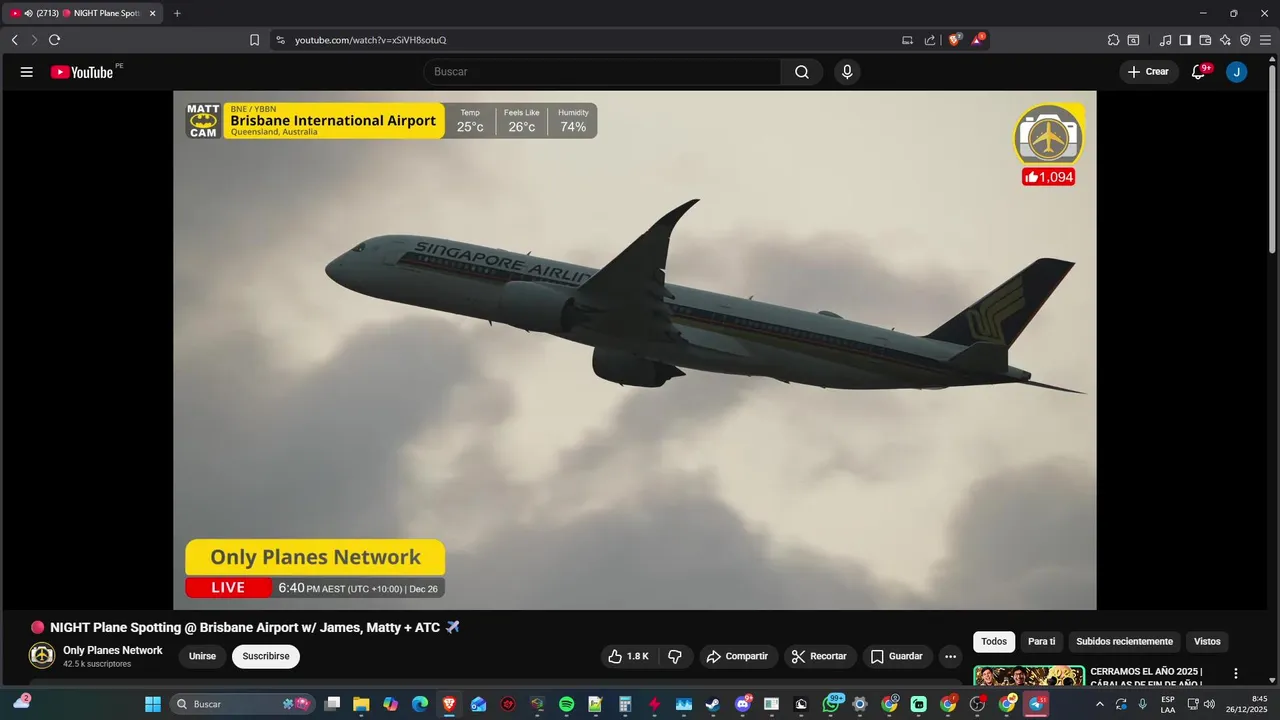Type in the YouTube Buscar search box

pyautogui.click(x=602, y=72)
